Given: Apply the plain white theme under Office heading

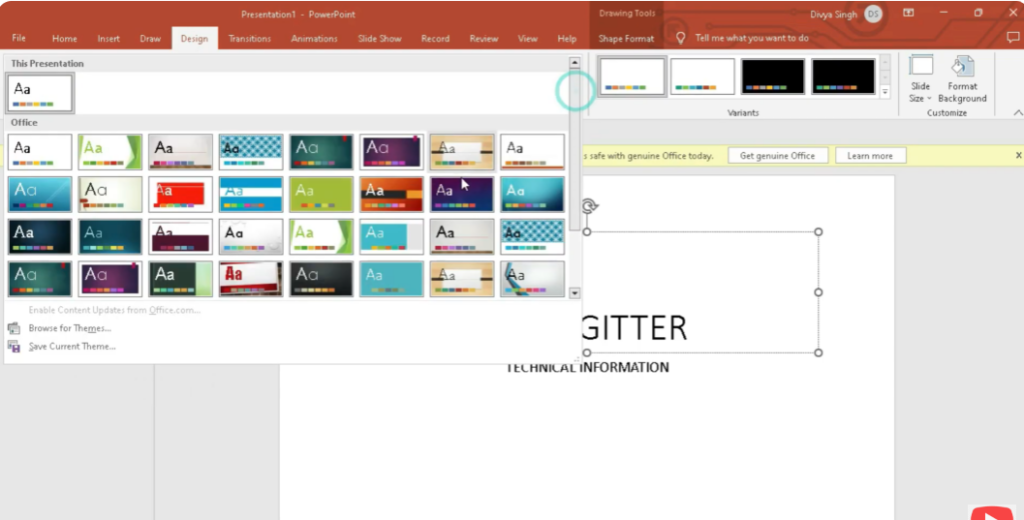Looking at the screenshot, I should pos(40,152).
